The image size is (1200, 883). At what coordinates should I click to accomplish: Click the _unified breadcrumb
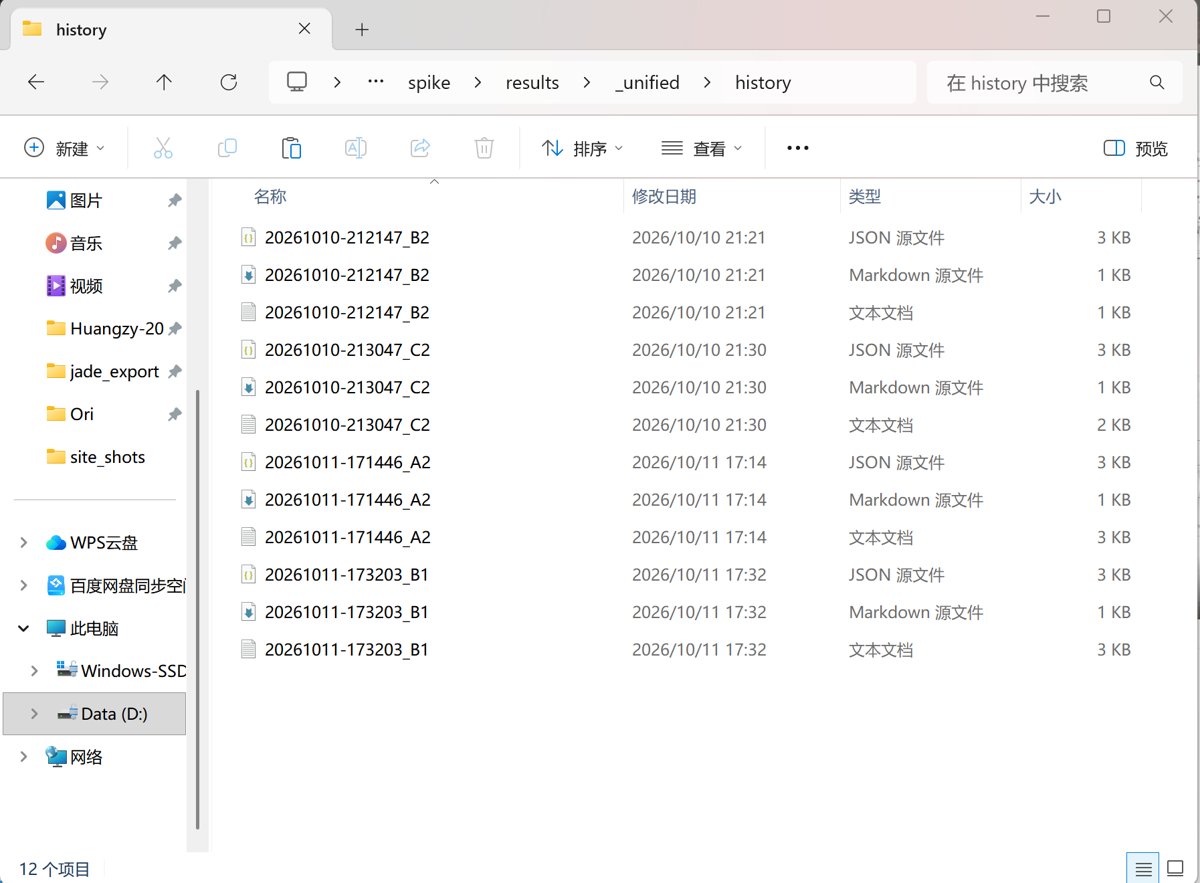(x=647, y=83)
